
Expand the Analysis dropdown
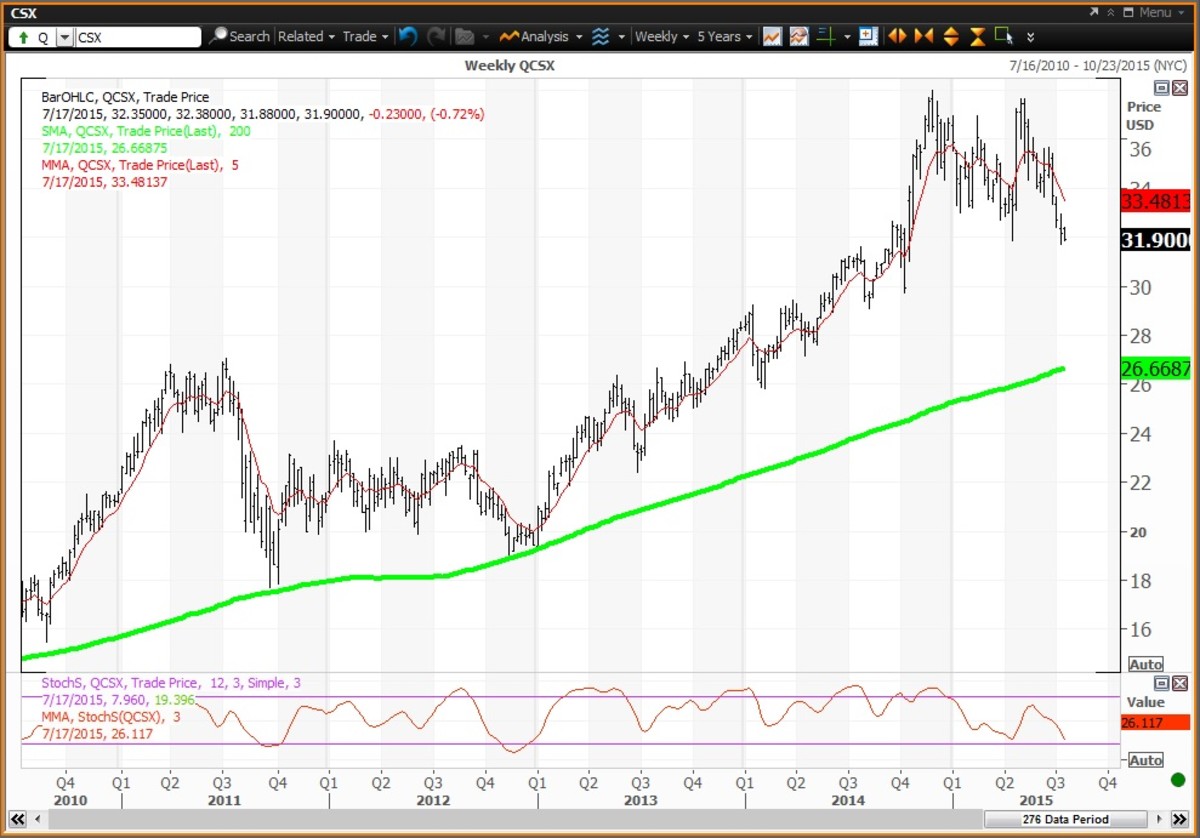(x=543, y=36)
